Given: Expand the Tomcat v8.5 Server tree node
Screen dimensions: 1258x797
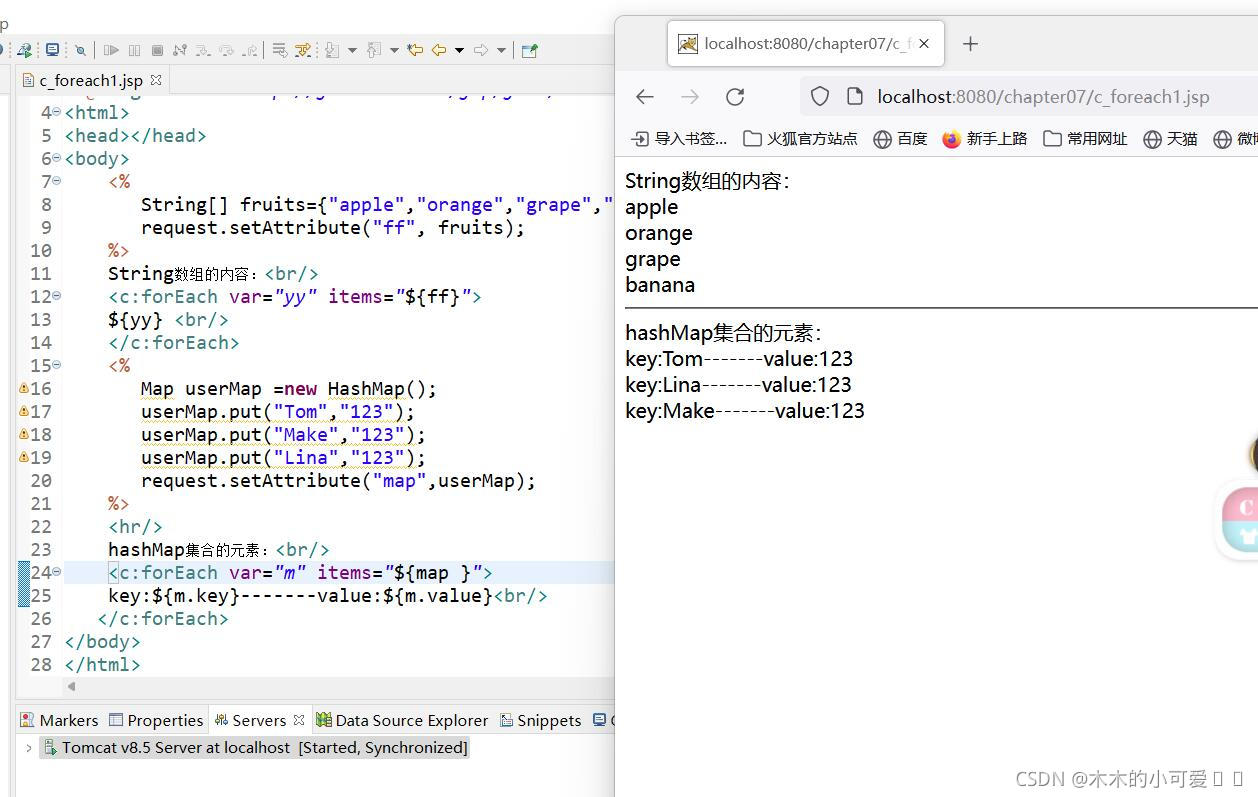Looking at the screenshot, I should 27,747.
